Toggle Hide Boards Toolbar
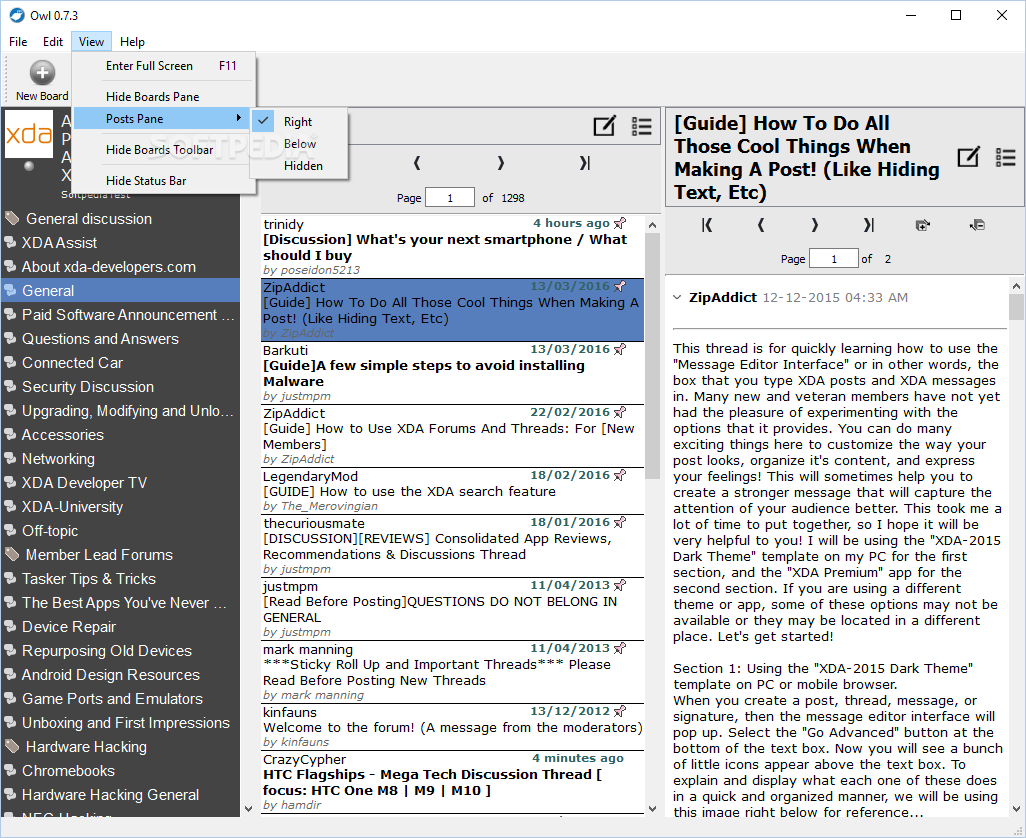This screenshot has width=1026, height=838. tap(160, 150)
